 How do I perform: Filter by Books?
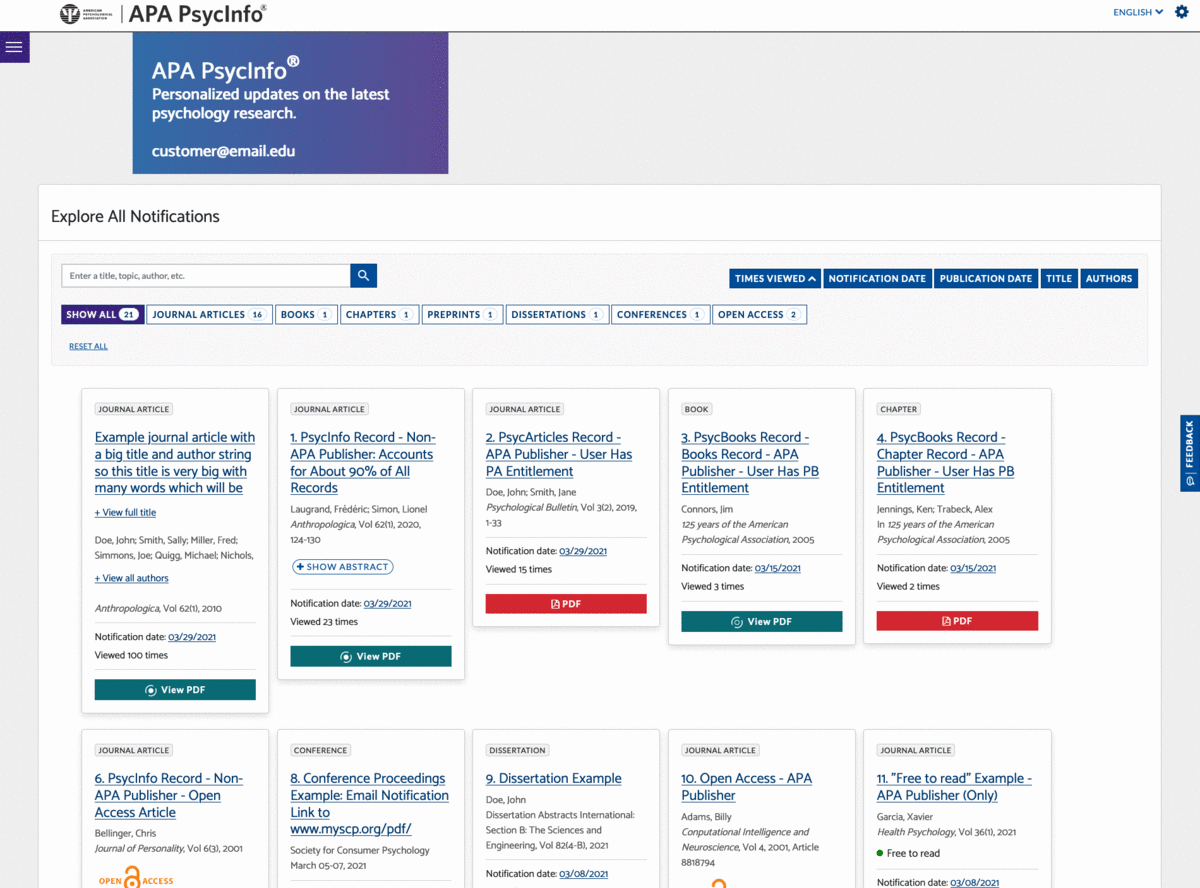(306, 314)
